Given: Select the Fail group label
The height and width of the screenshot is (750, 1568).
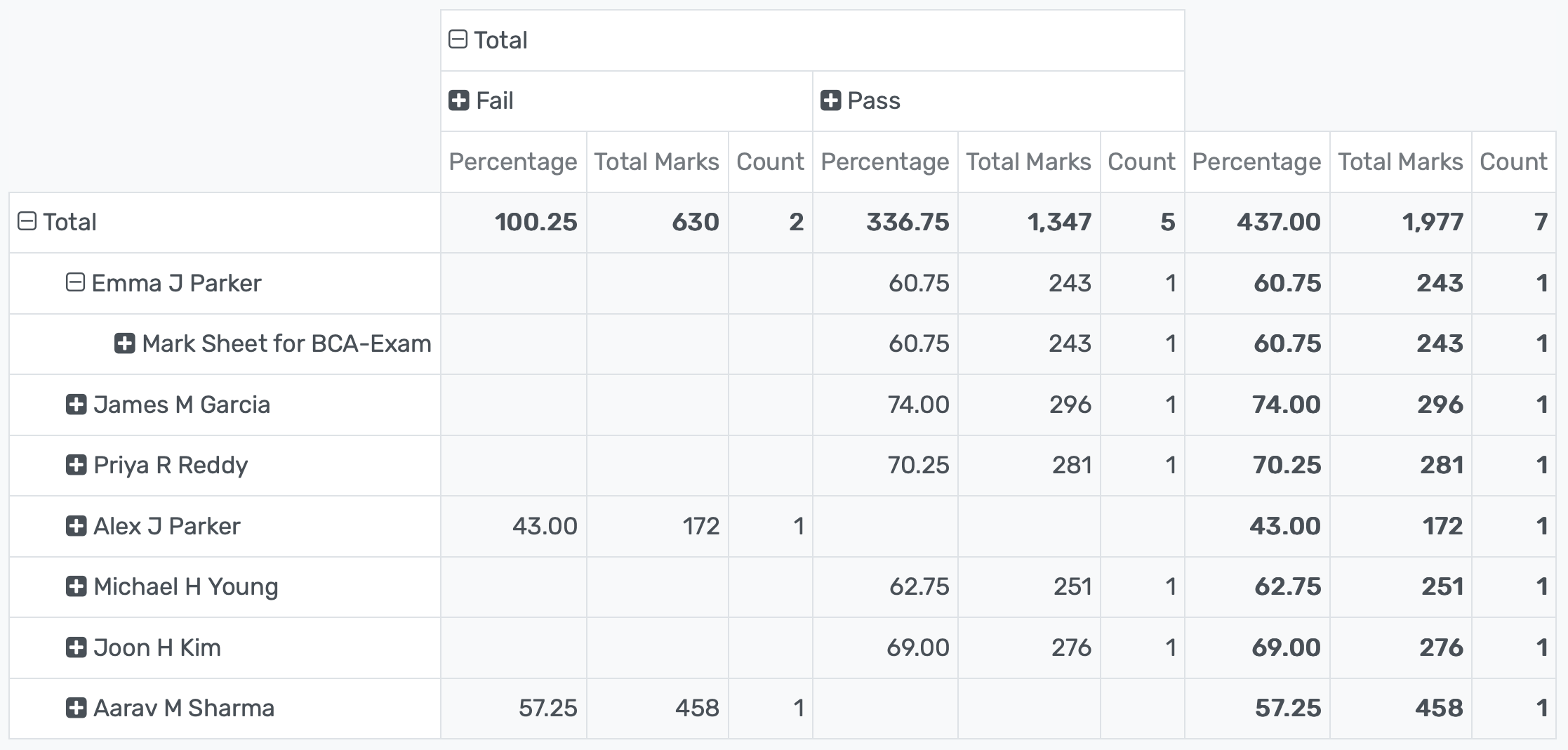Looking at the screenshot, I should click(493, 101).
